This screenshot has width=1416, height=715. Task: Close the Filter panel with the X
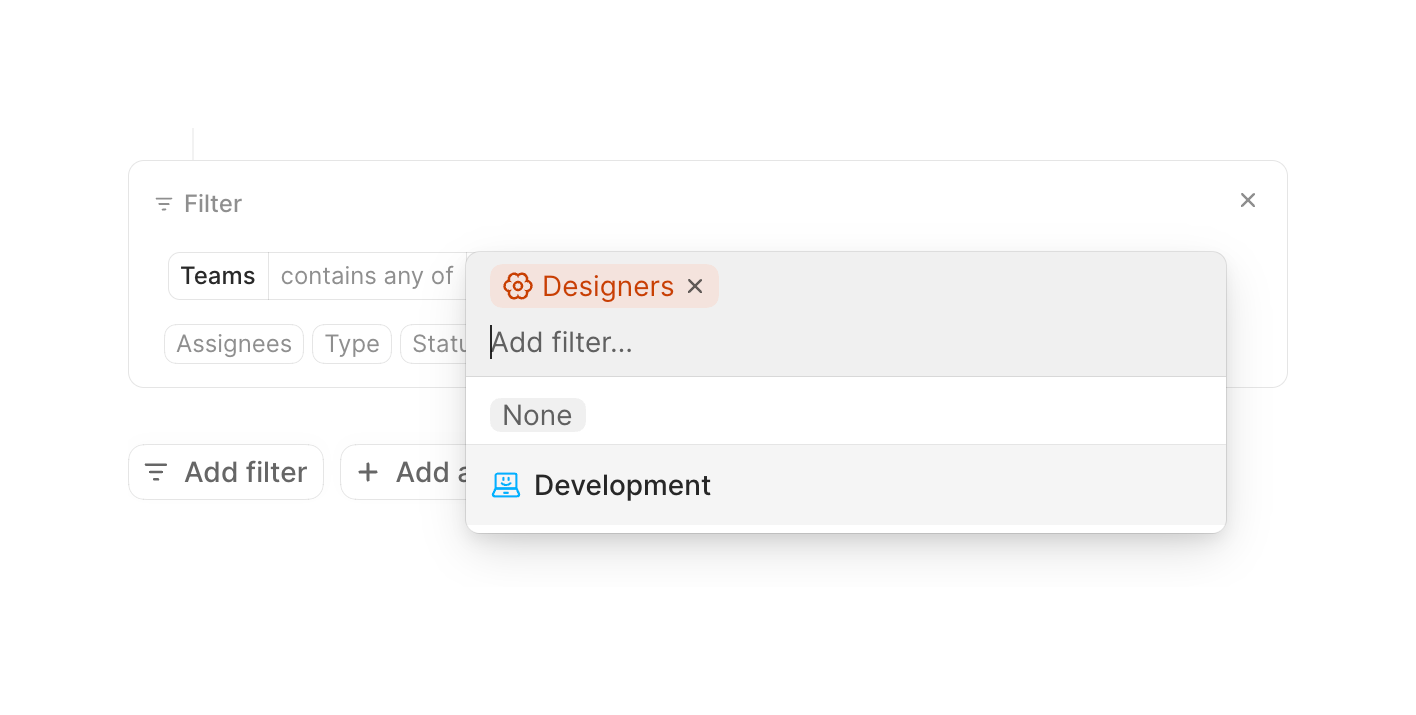click(x=1247, y=200)
